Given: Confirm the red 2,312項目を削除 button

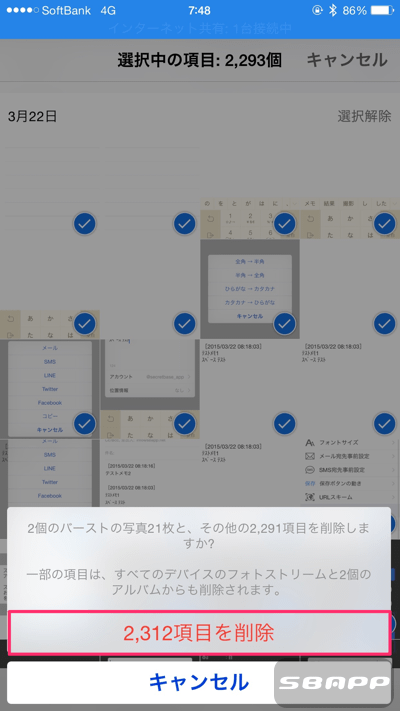Looking at the screenshot, I should pyautogui.click(x=199, y=633).
